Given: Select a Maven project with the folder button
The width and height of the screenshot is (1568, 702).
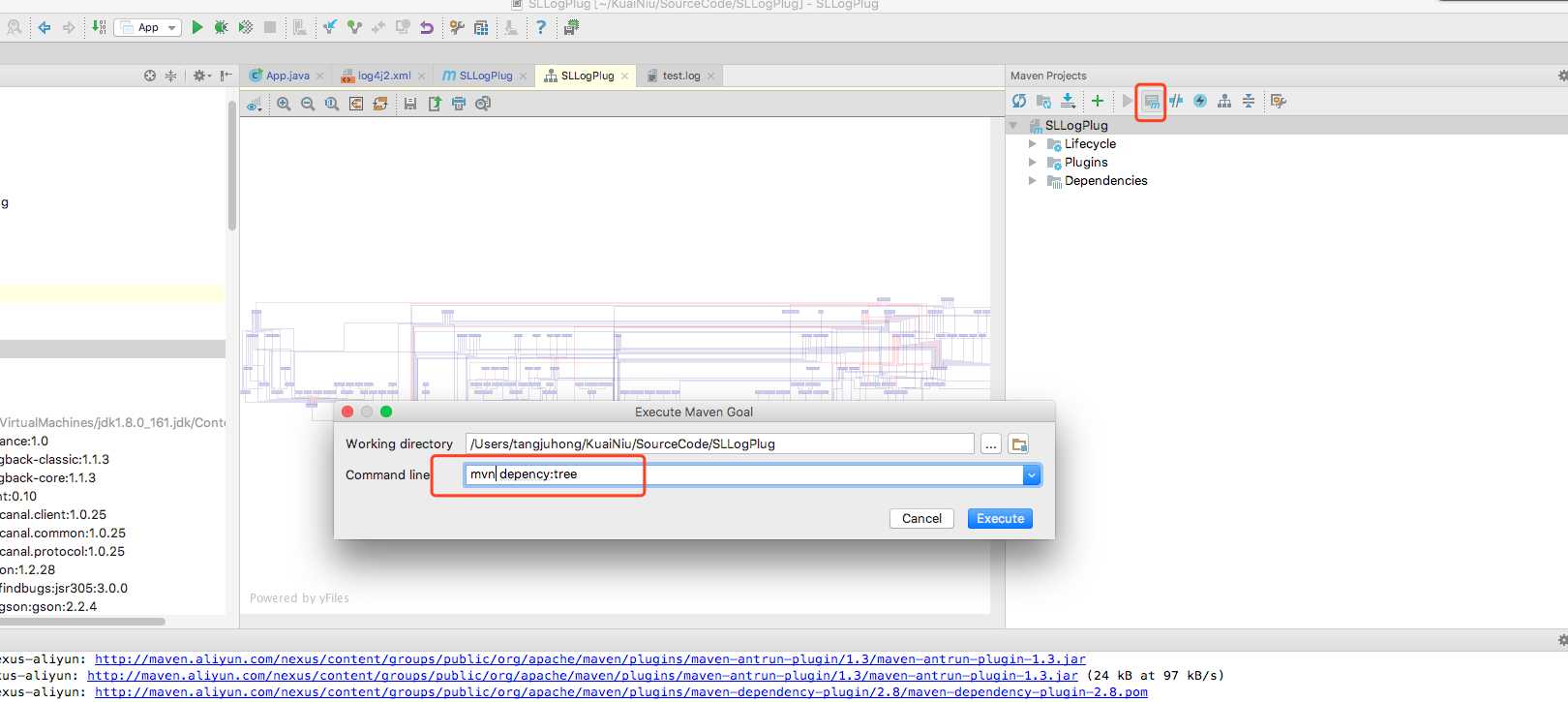Looking at the screenshot, I should tap(1018, 444).
